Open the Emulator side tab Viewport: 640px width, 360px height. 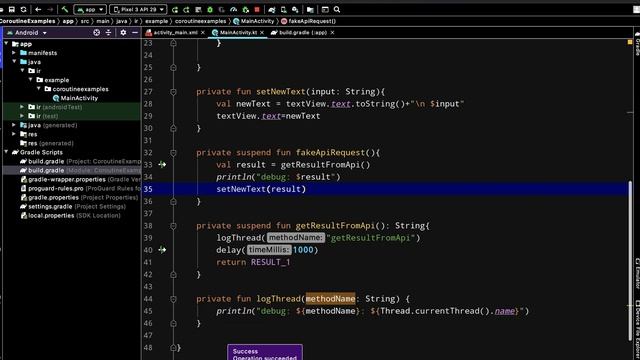(x=637, y=273)
